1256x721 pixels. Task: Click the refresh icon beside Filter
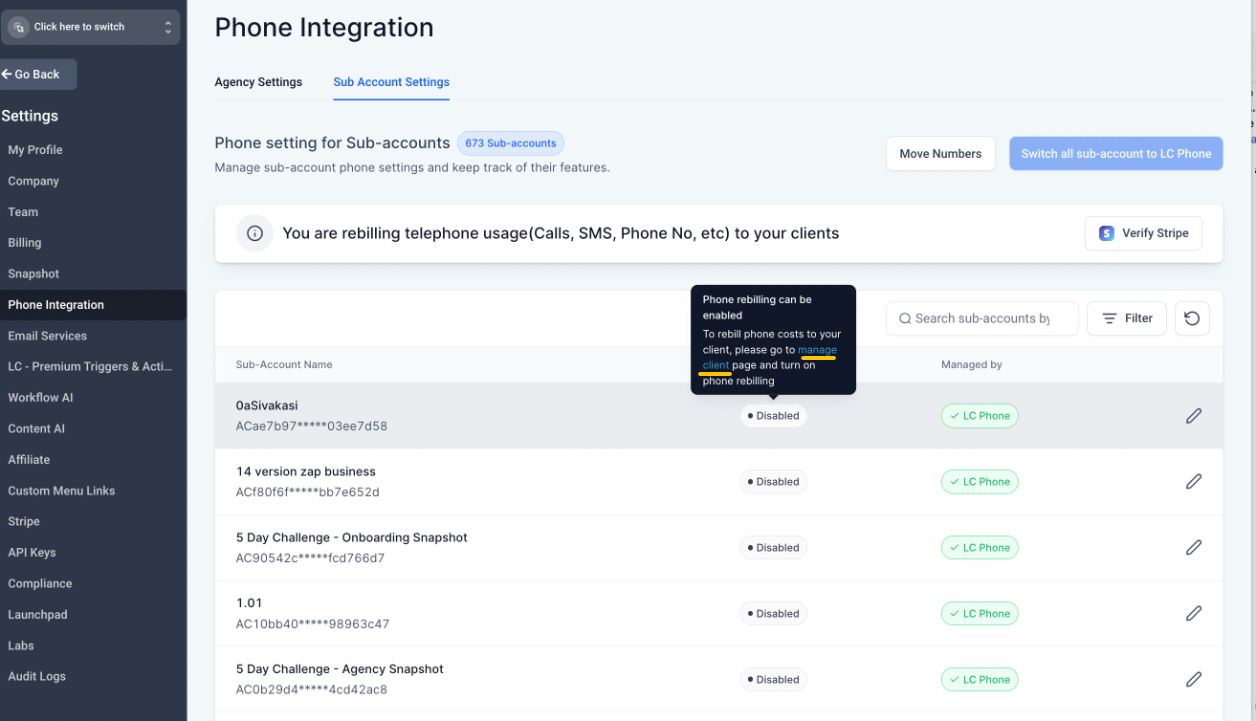(x=1192, y=318)
